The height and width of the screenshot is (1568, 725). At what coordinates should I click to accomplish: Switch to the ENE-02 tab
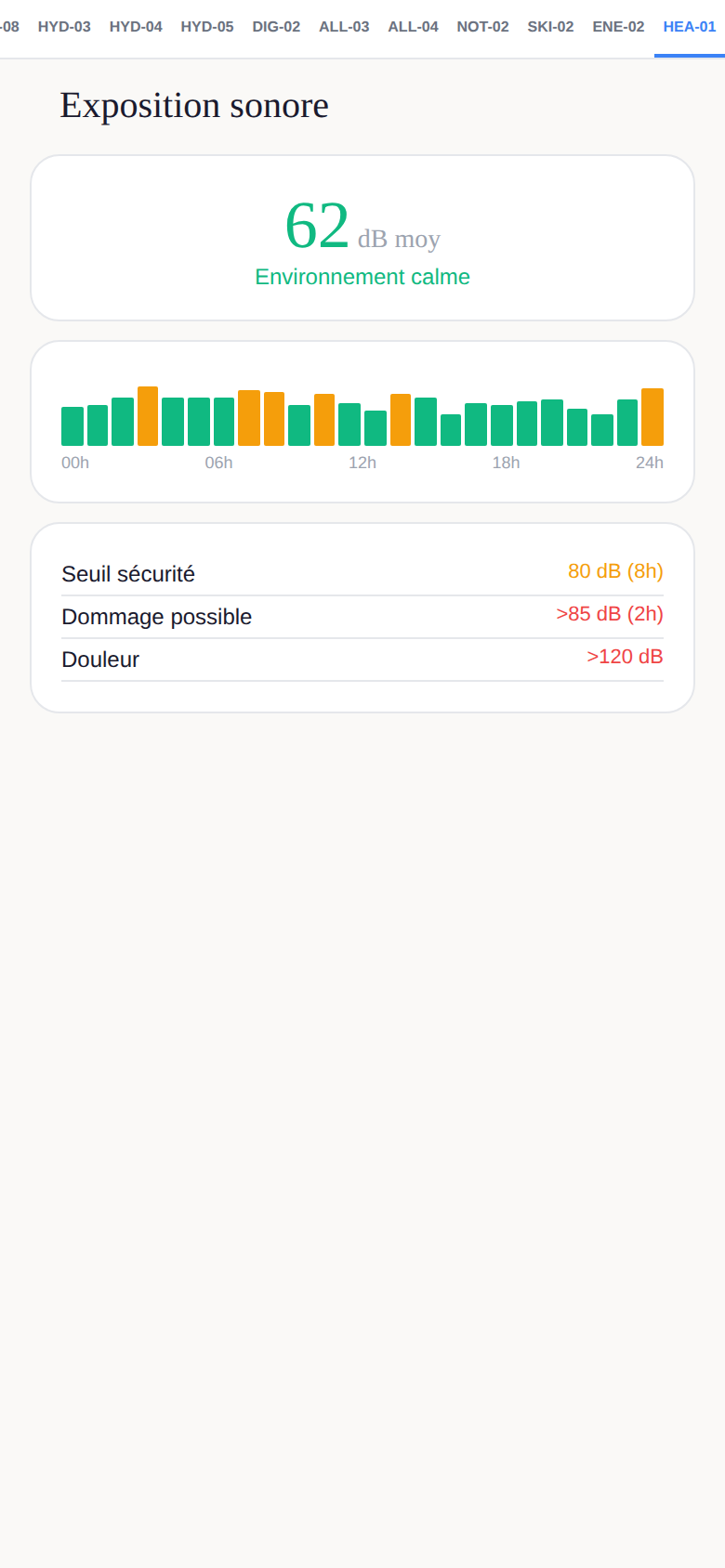tap(618, 27)
